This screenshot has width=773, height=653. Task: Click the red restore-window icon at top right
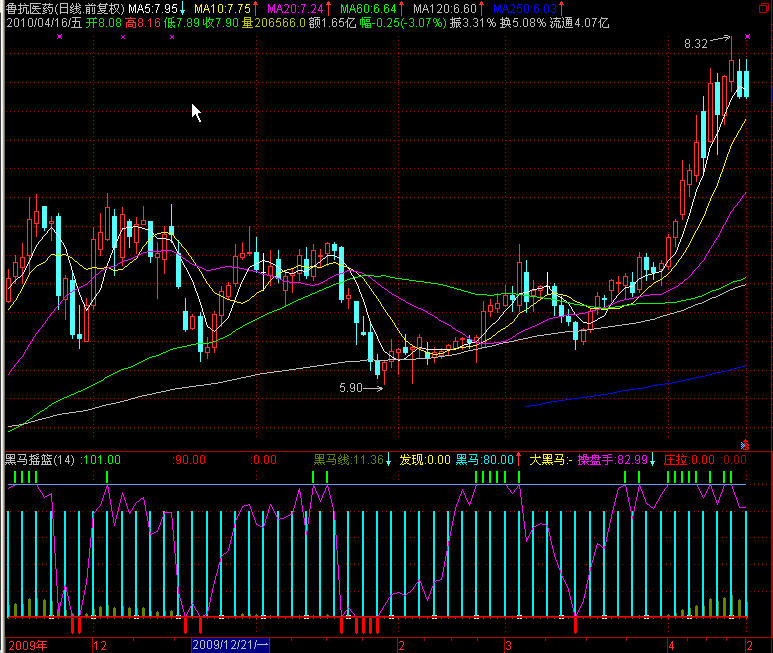(x=763, y=8)
